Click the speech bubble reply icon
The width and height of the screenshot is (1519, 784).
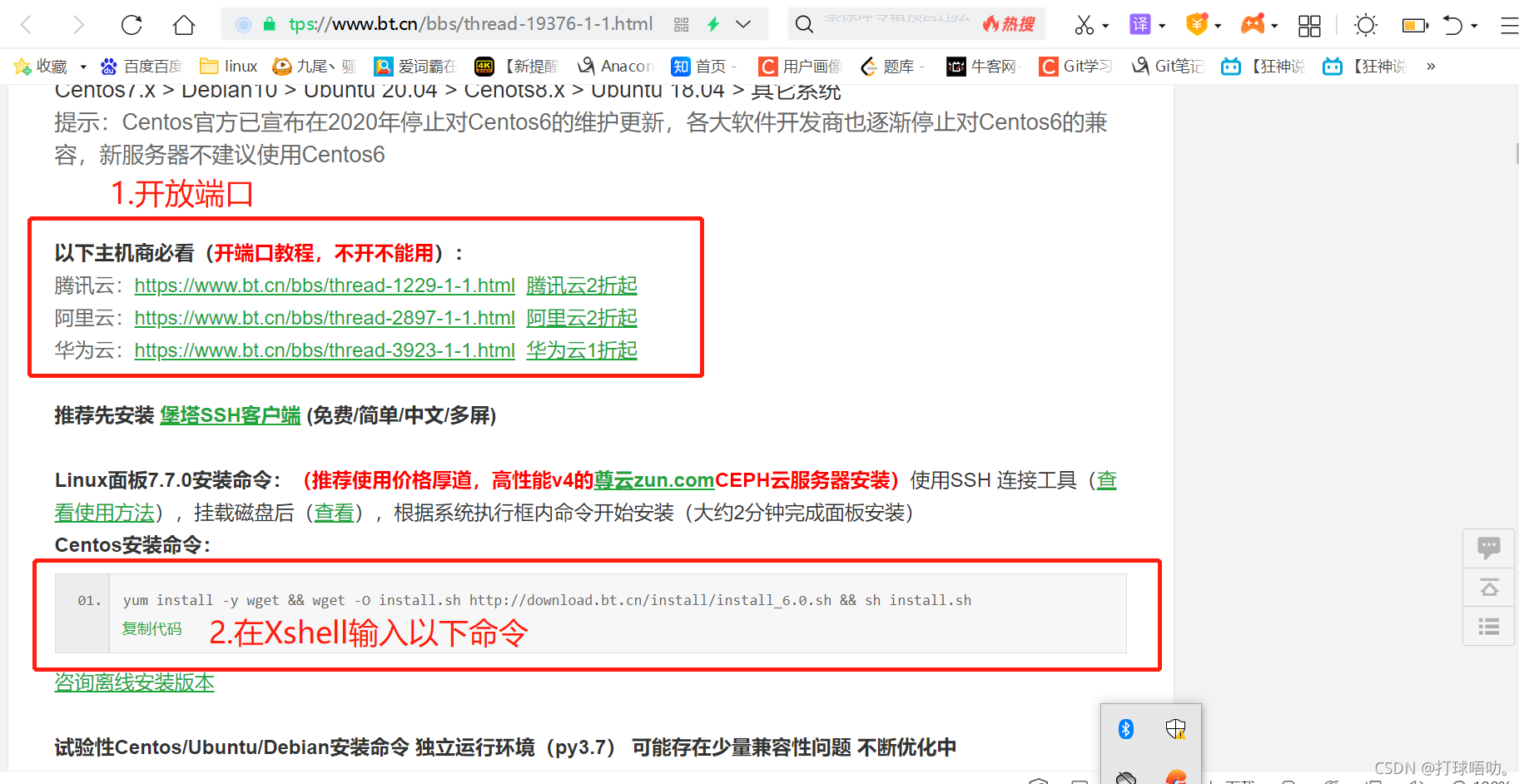tap(1488, 548)
